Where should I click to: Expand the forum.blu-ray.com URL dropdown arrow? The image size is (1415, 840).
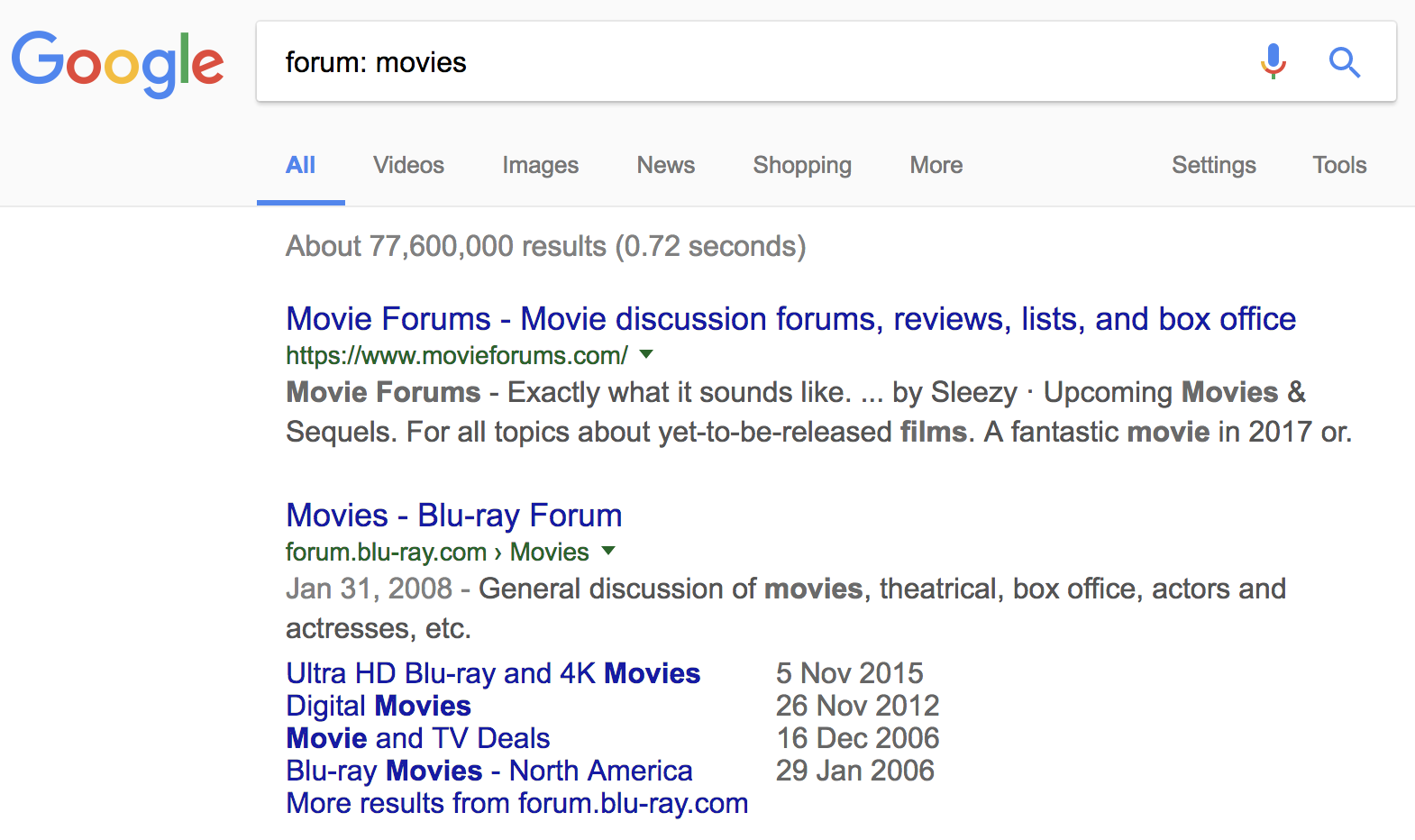click(608, 551)
